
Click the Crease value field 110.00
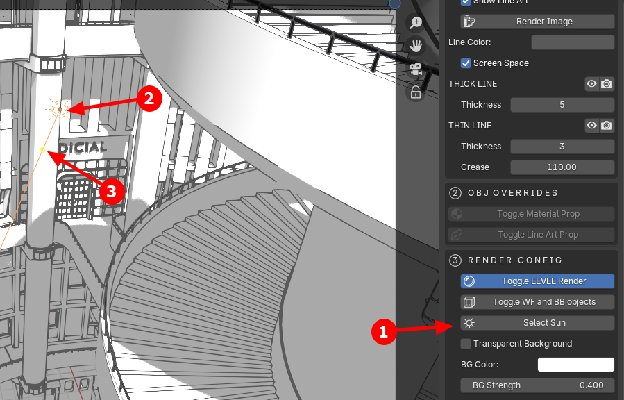point(562,167)
